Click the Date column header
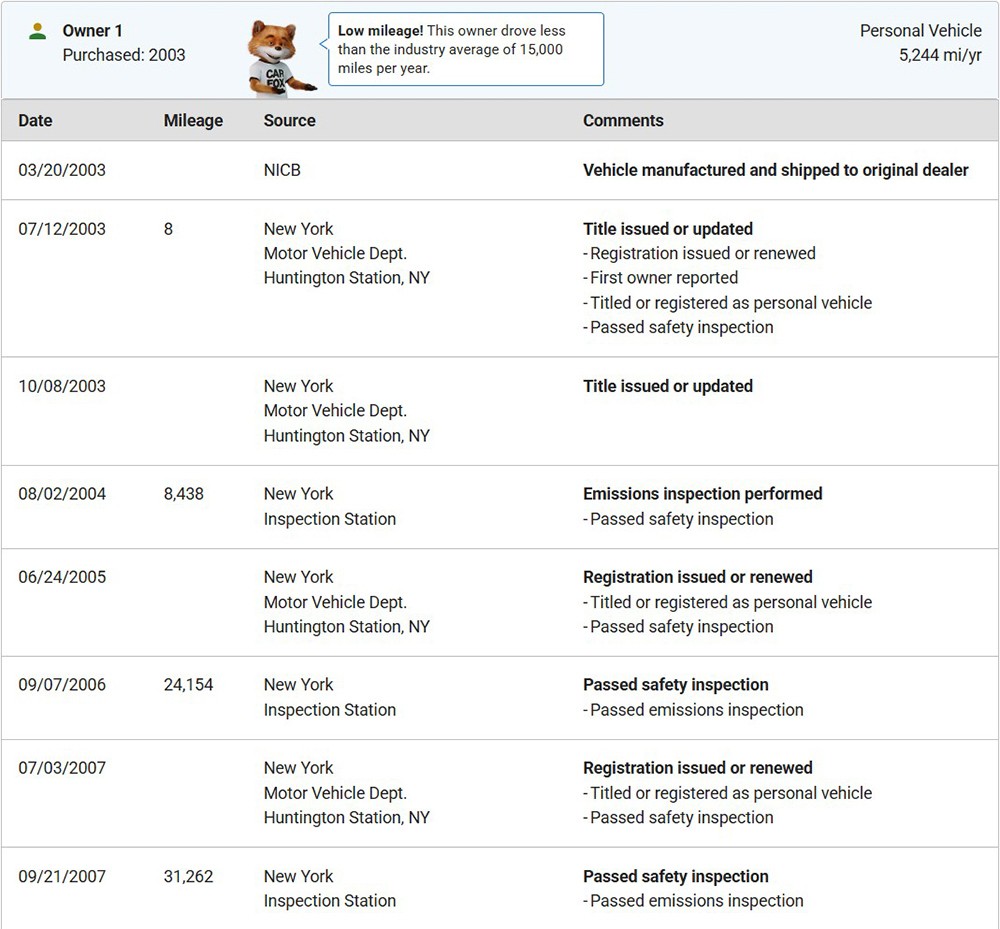This screenshot has height=929, width=1000. 35,120
